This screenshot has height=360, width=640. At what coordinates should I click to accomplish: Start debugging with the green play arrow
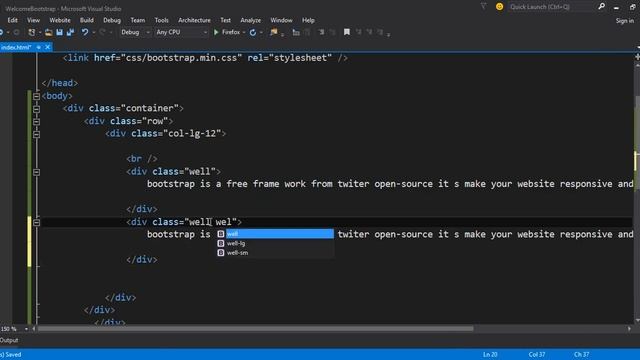tap(216, 32)
